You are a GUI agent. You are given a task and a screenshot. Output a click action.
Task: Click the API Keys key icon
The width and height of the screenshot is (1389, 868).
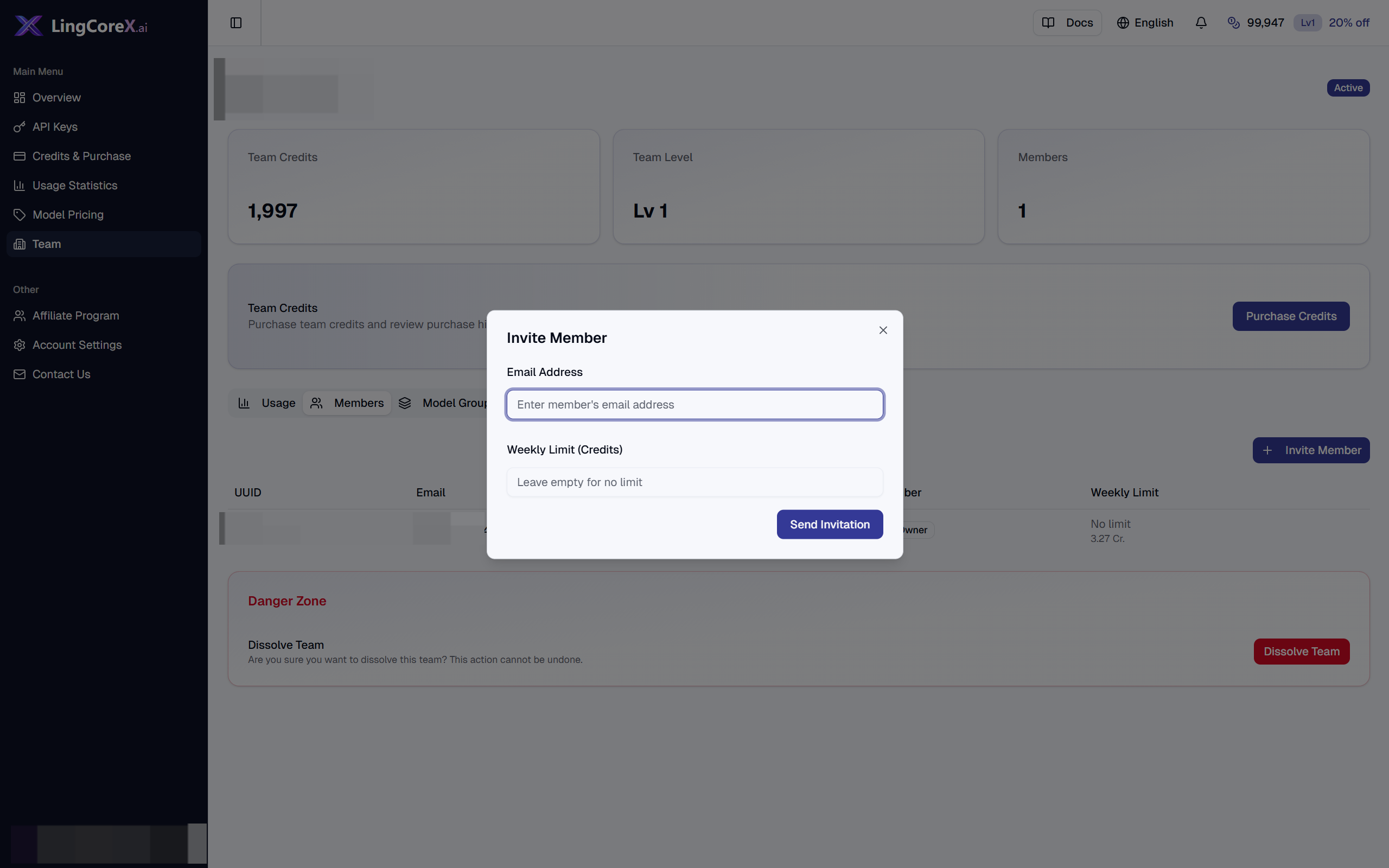(20, 127)
